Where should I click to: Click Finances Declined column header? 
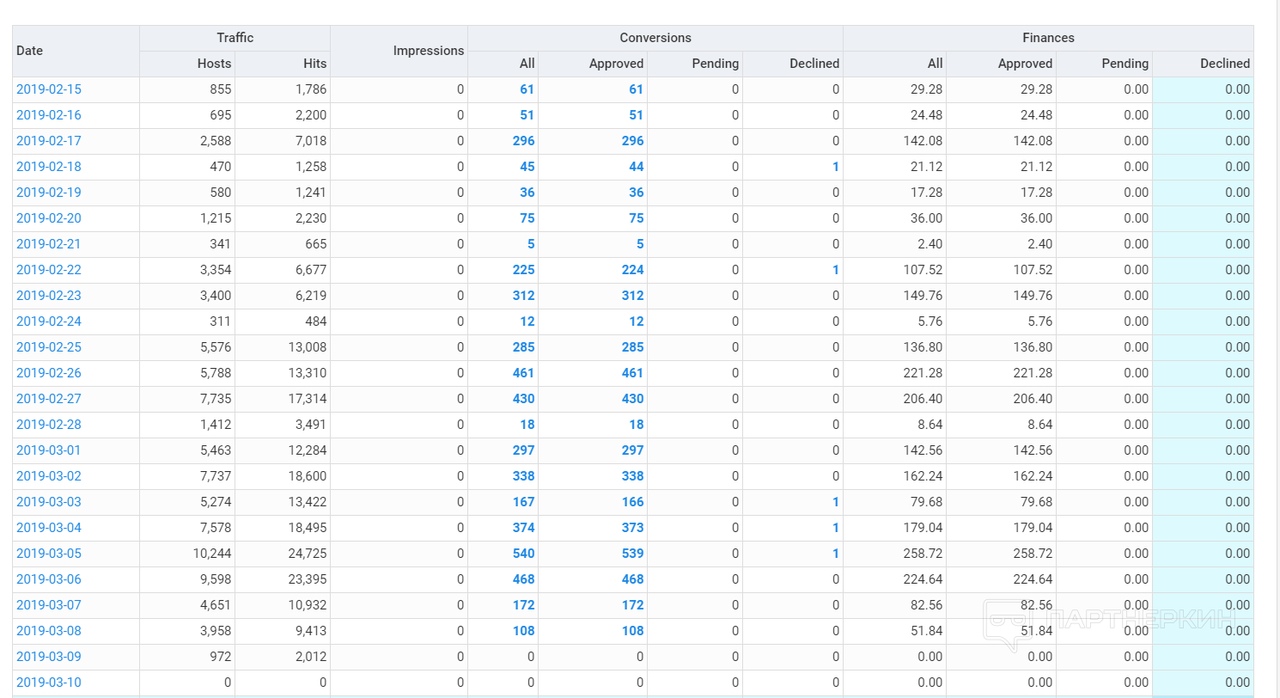click(x=1224, y=64)
